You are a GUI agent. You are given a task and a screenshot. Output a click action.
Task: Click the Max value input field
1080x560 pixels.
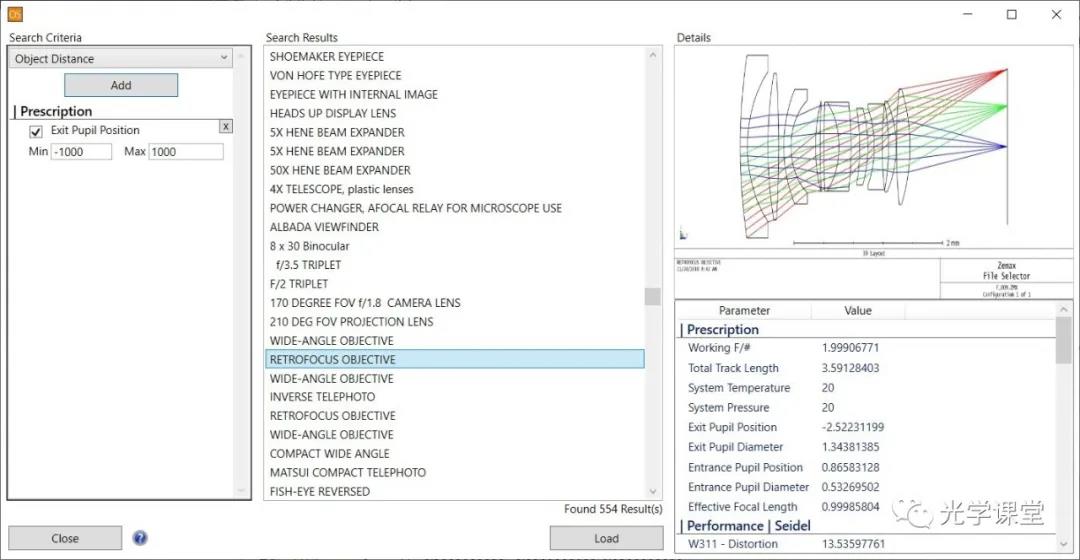coord(186,152)
